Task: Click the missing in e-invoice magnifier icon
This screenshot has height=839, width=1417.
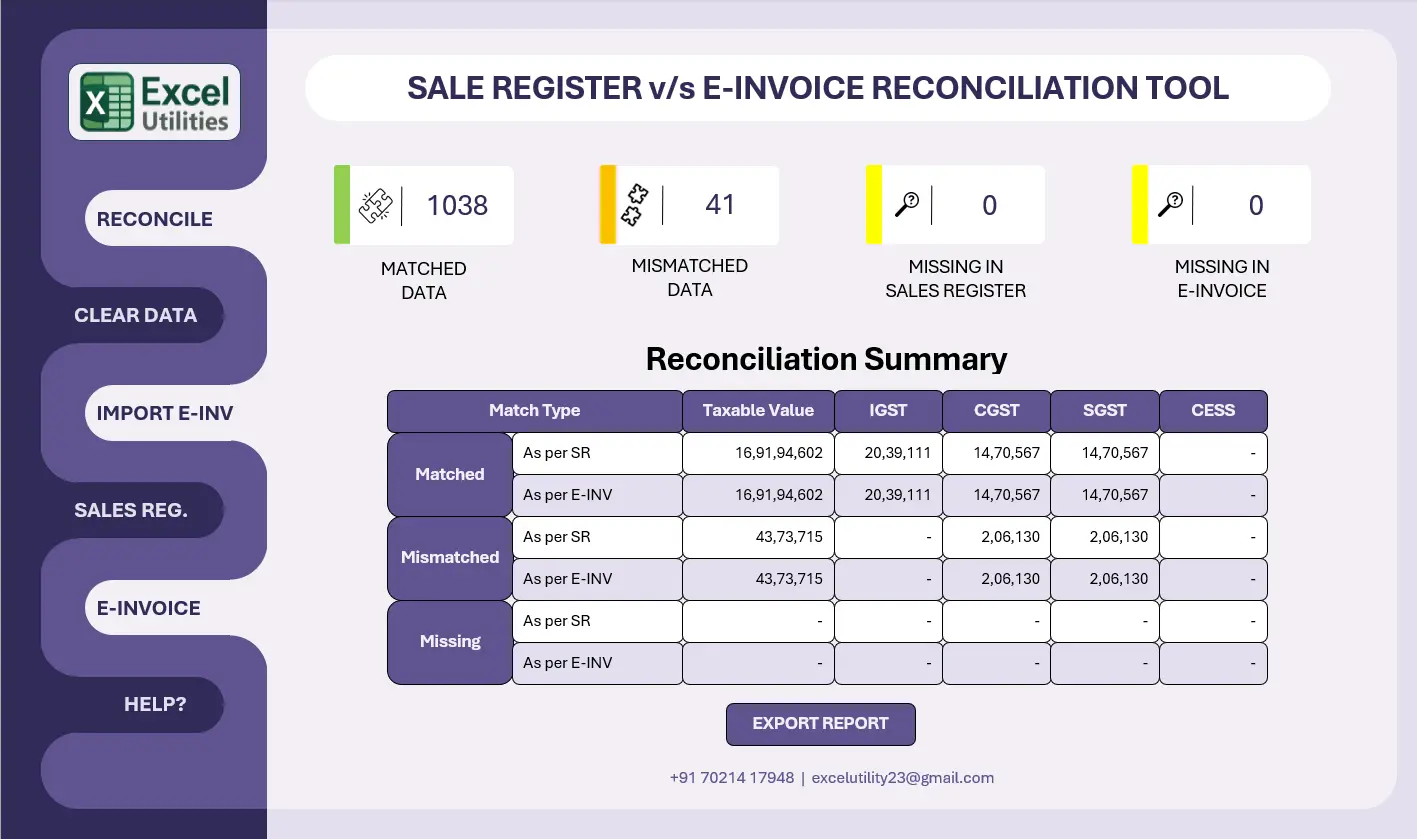Action: [x=1170, y=205]
